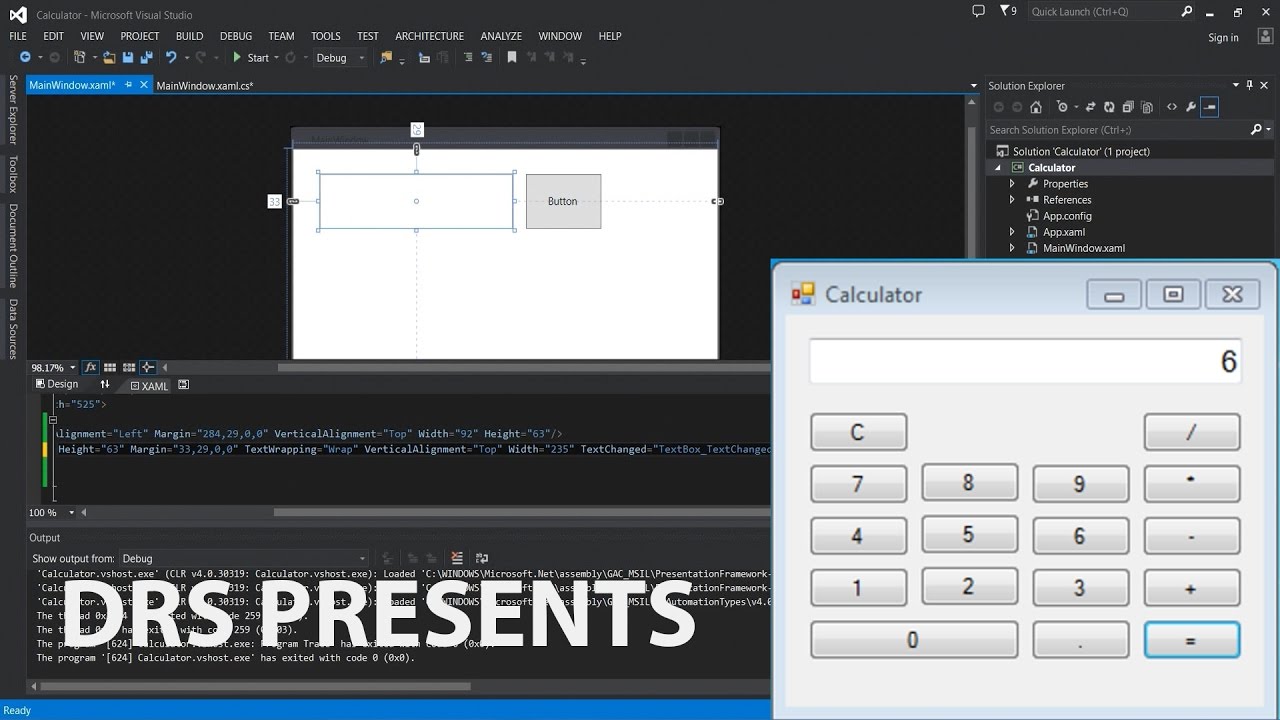Open the TOOLS menu
The width and height of the screenshot is (1280, 720).
pyautogui.click(x=325, y=36)
